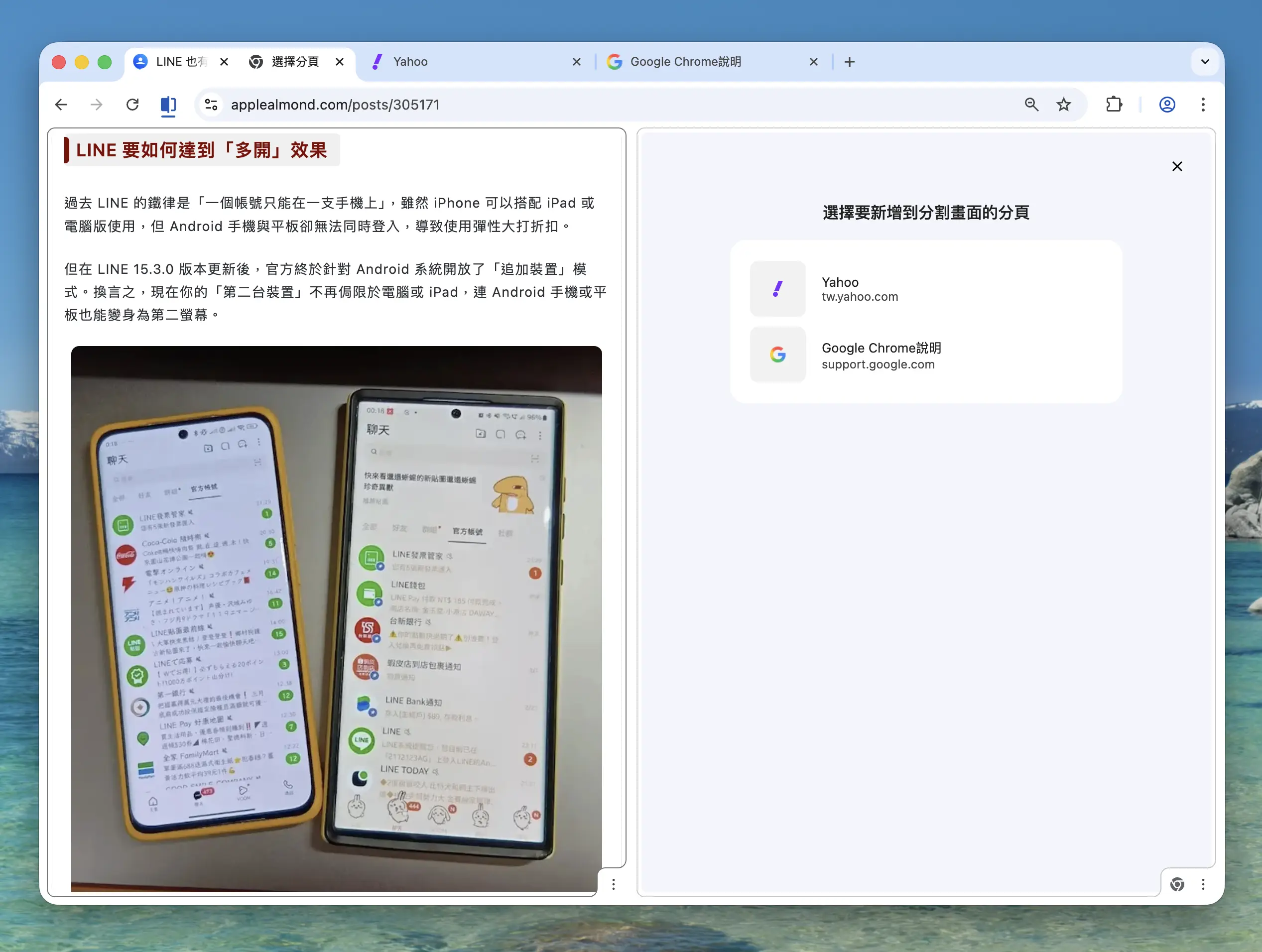Close the Yahoo tab
The image size is (1262, 952).
click(577, 62)
